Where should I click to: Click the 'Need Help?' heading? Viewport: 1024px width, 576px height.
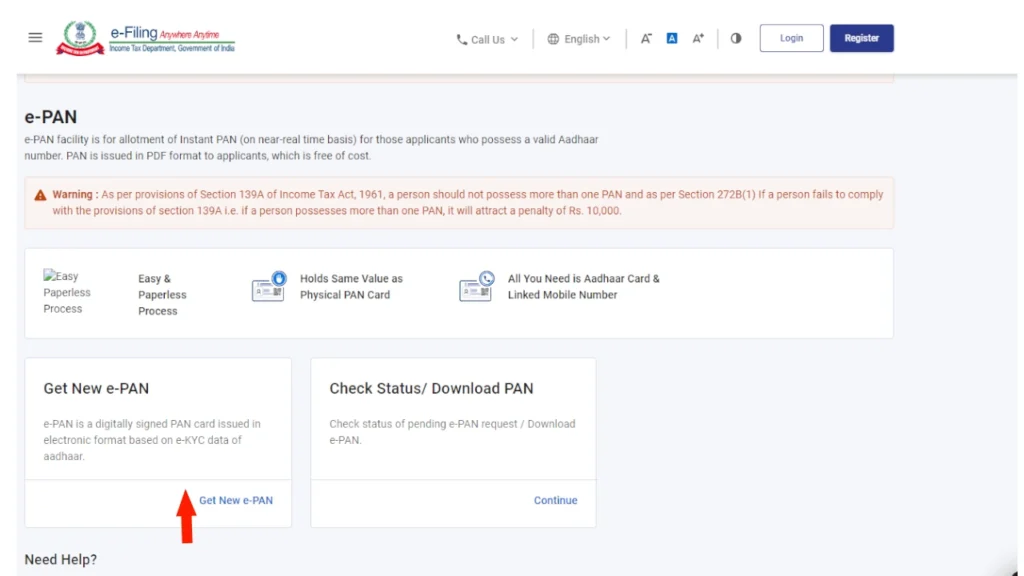61,560
